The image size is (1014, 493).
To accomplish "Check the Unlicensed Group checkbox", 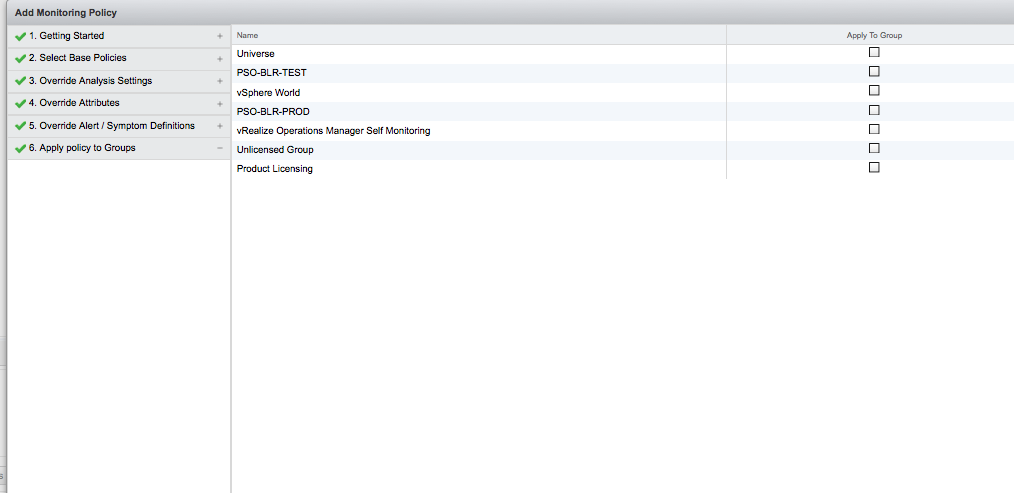I will (x=874, y=149).
